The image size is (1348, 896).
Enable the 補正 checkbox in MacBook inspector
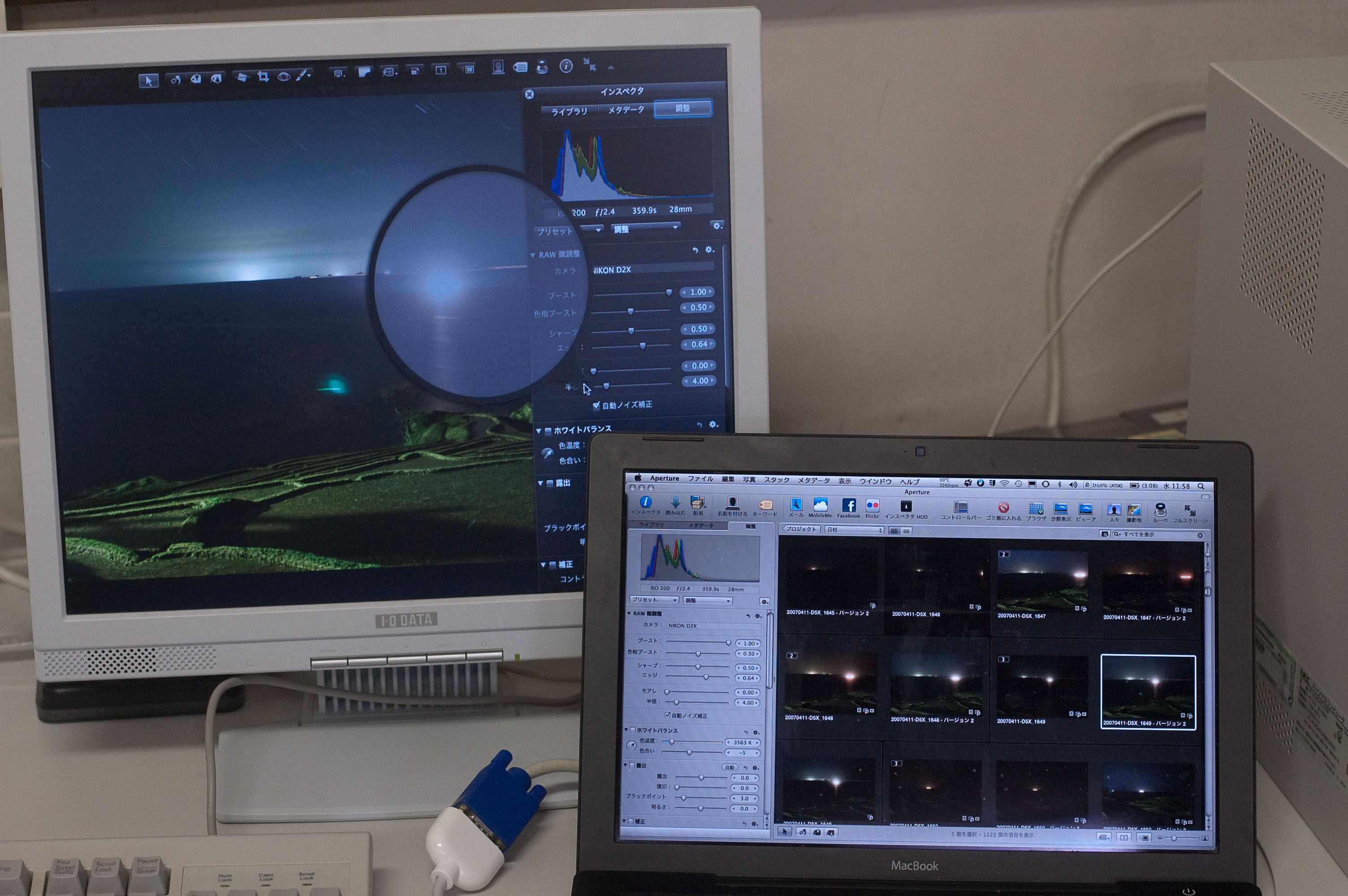(x=631, y=821)
